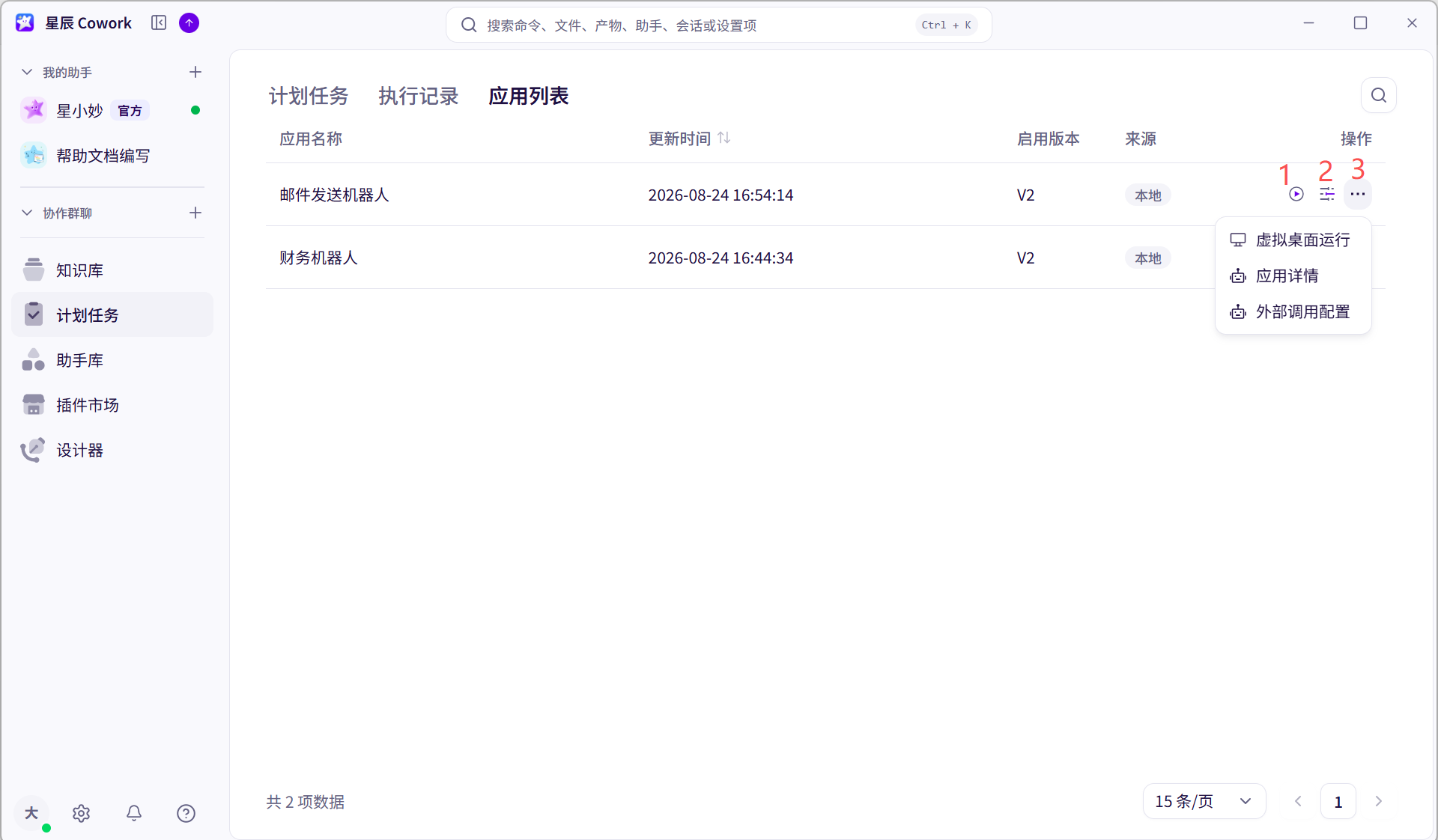Viewport: 1438px width, 840px height.
Task: Open 插件市场 from the sidebar
Action: [x=112, y=405]
